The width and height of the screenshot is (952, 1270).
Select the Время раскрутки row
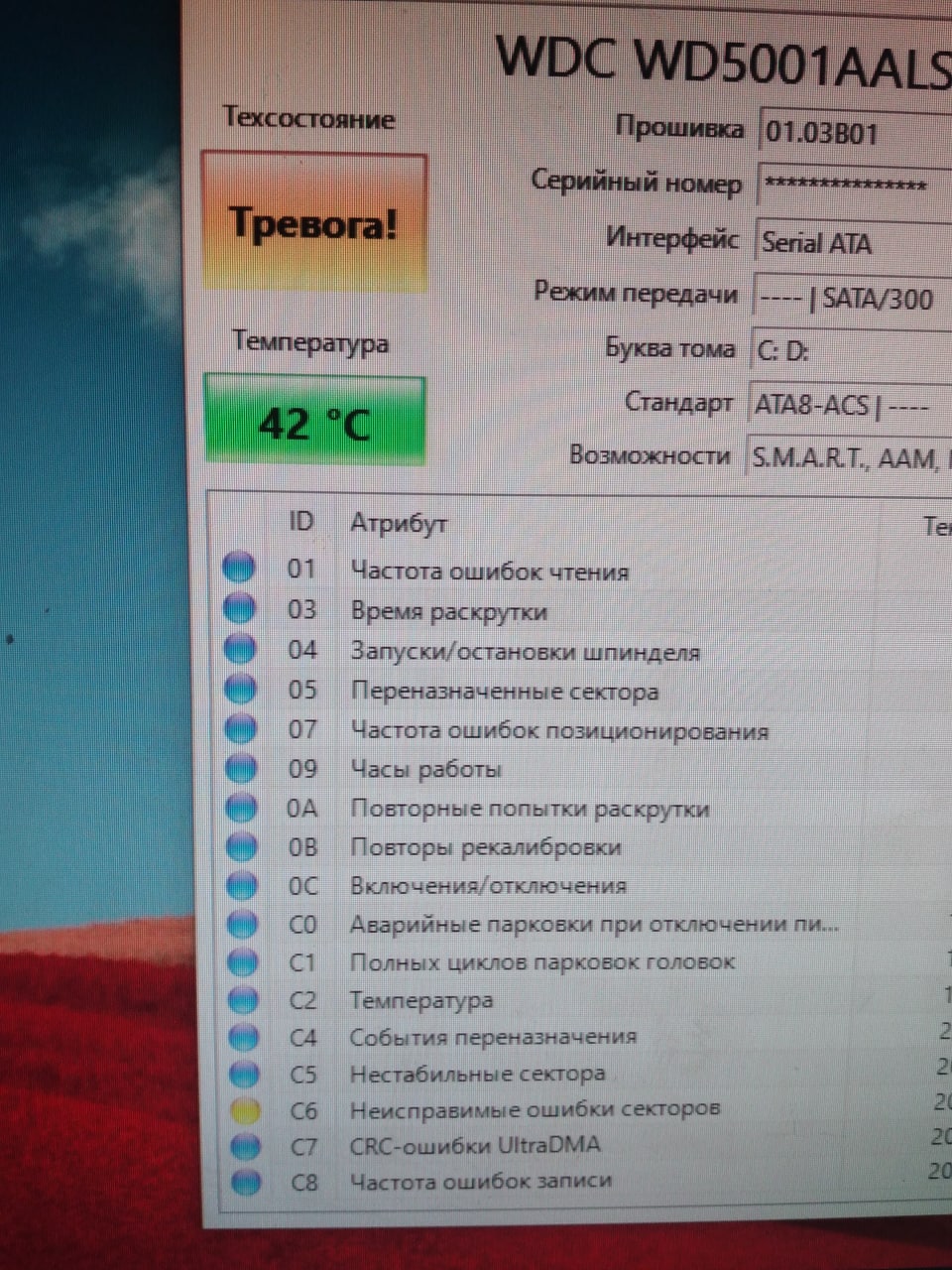[583, 610]
